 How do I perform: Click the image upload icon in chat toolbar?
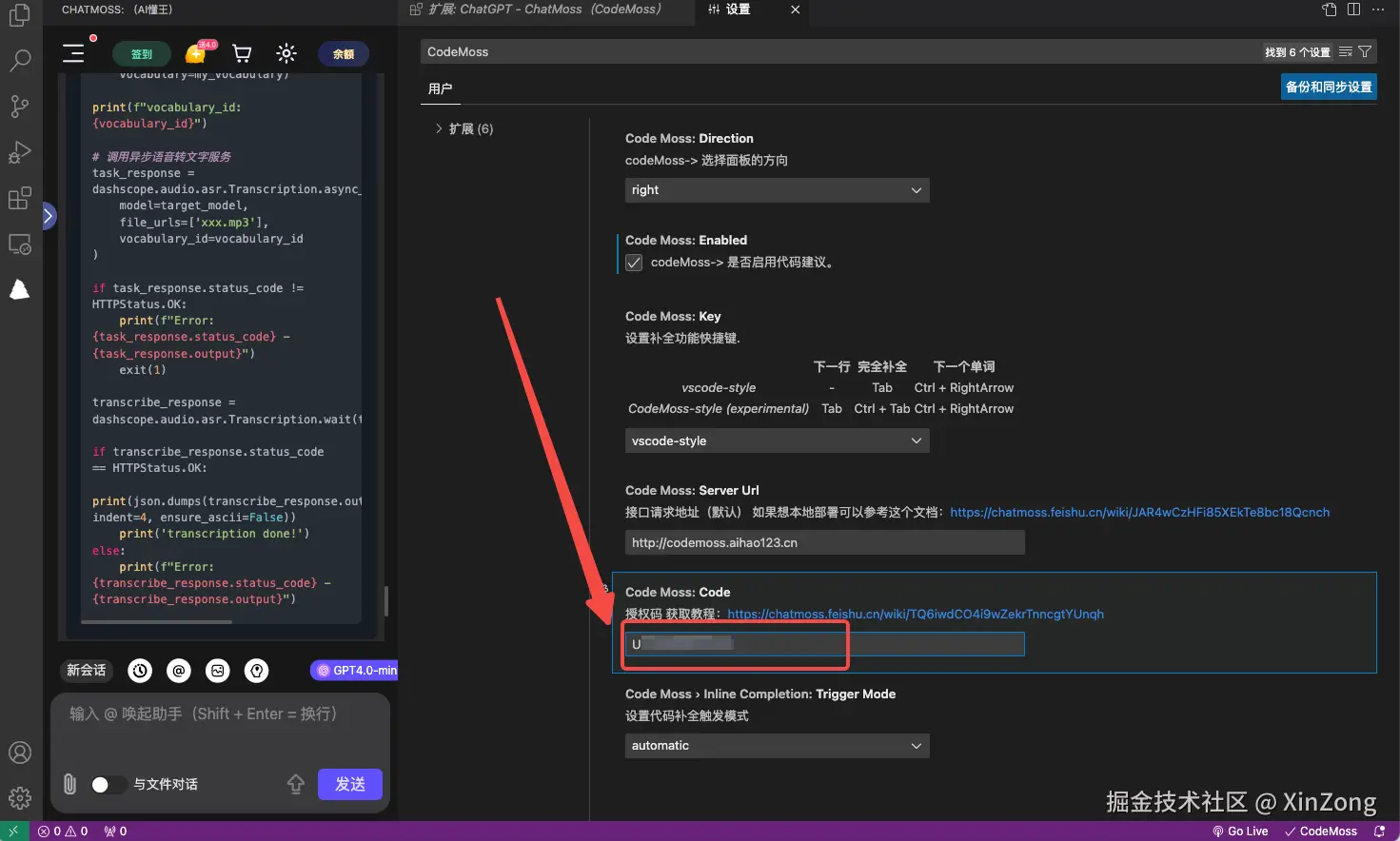coord(218,671)
